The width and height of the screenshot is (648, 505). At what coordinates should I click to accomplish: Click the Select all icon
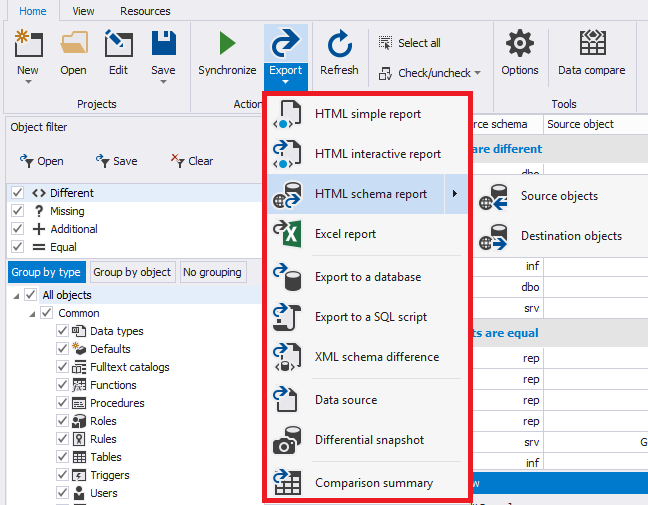[x=385, y=43]
